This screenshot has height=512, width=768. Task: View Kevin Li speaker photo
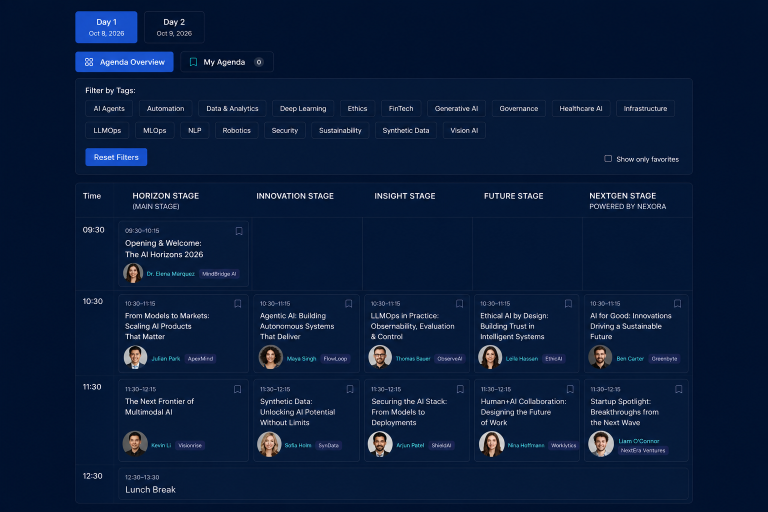tap(135, 443)
